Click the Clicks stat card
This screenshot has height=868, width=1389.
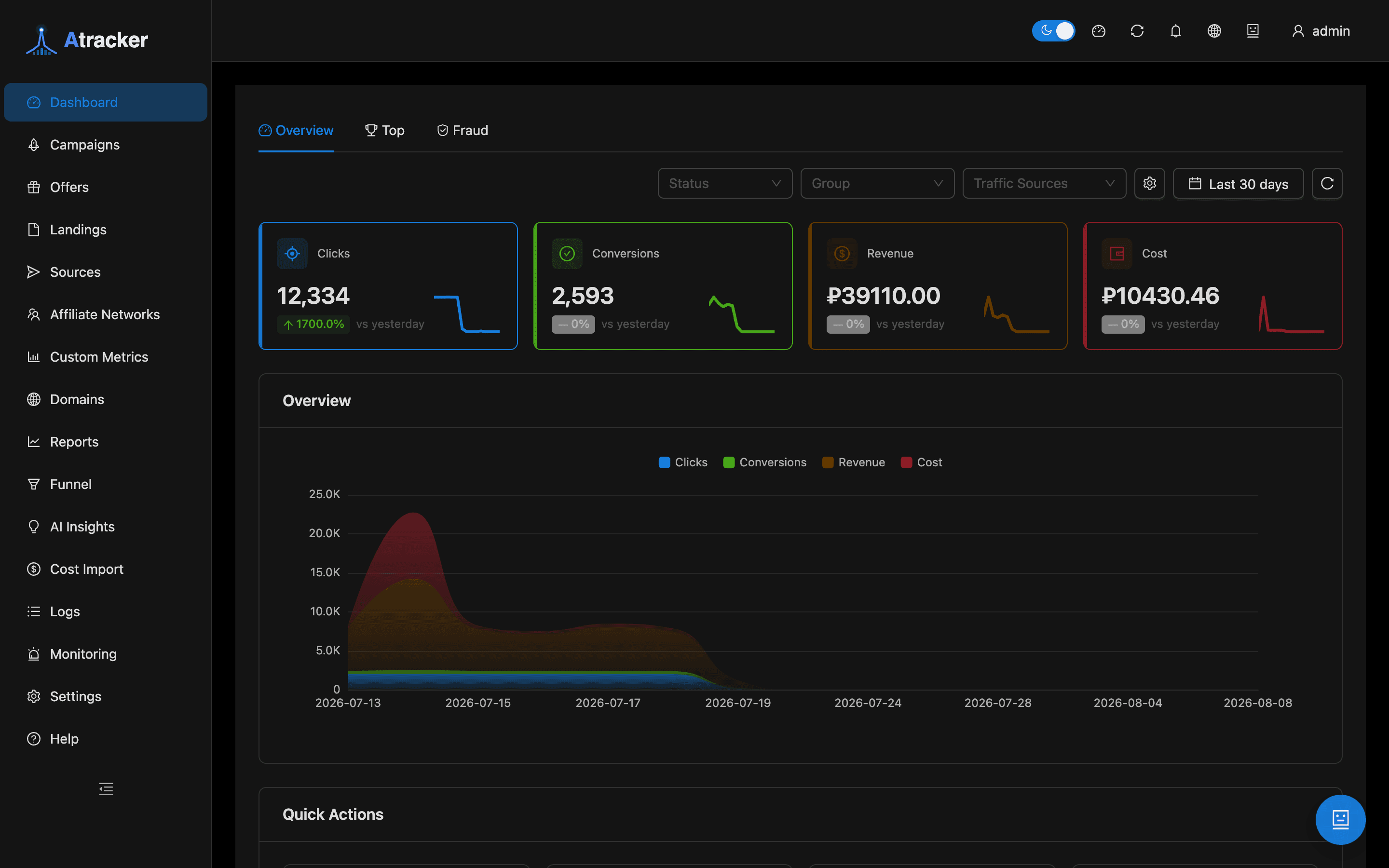point(388,286)
